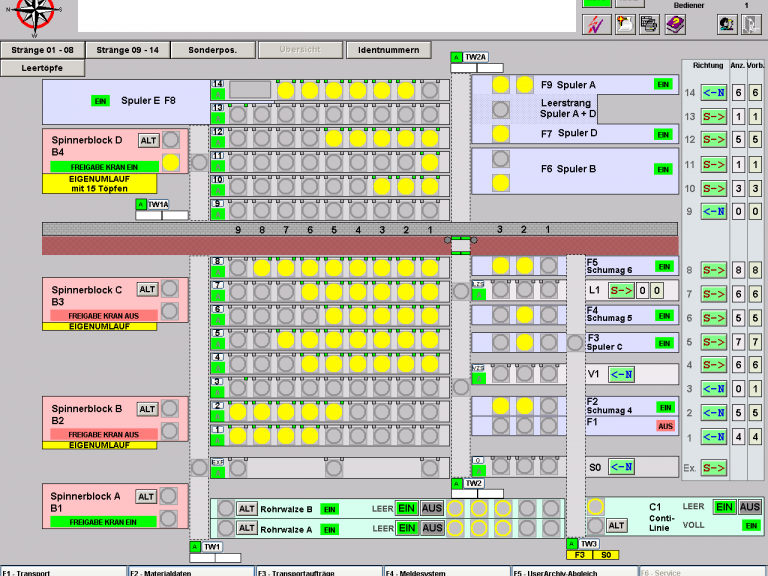Change row 14 direction arrow <-N
Image resolution: width=768 pixels, height=576 pixels.
[x=714, y=93]
